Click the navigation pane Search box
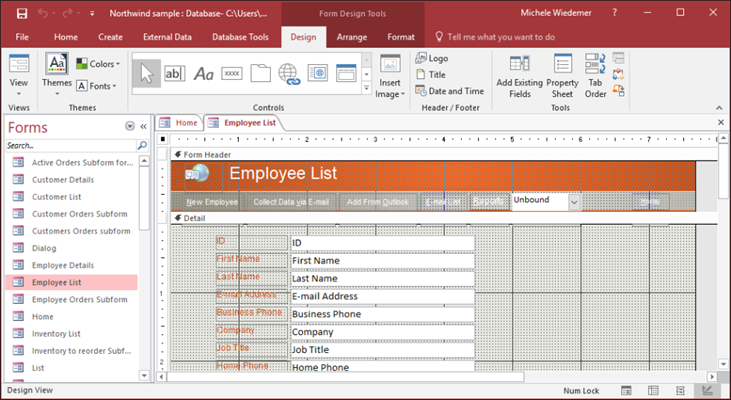This screenshot has height=400, width=731. pos(71,145)
